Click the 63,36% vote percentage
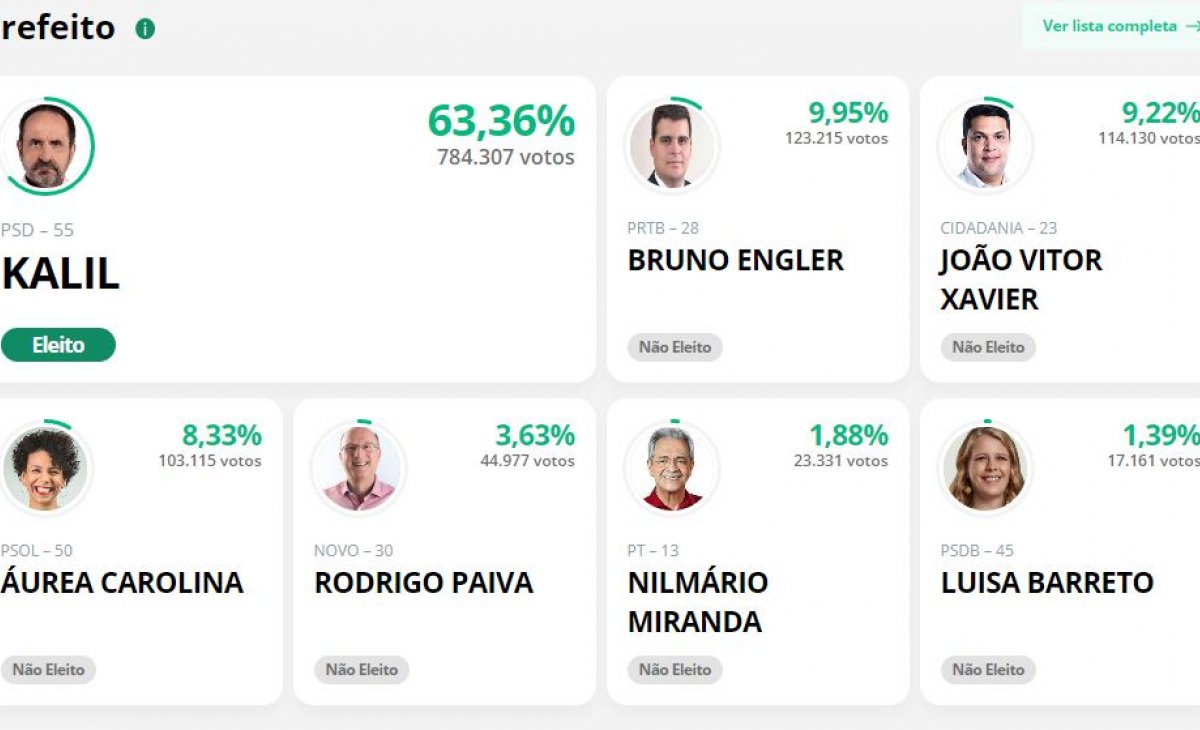 coord(501,121)
